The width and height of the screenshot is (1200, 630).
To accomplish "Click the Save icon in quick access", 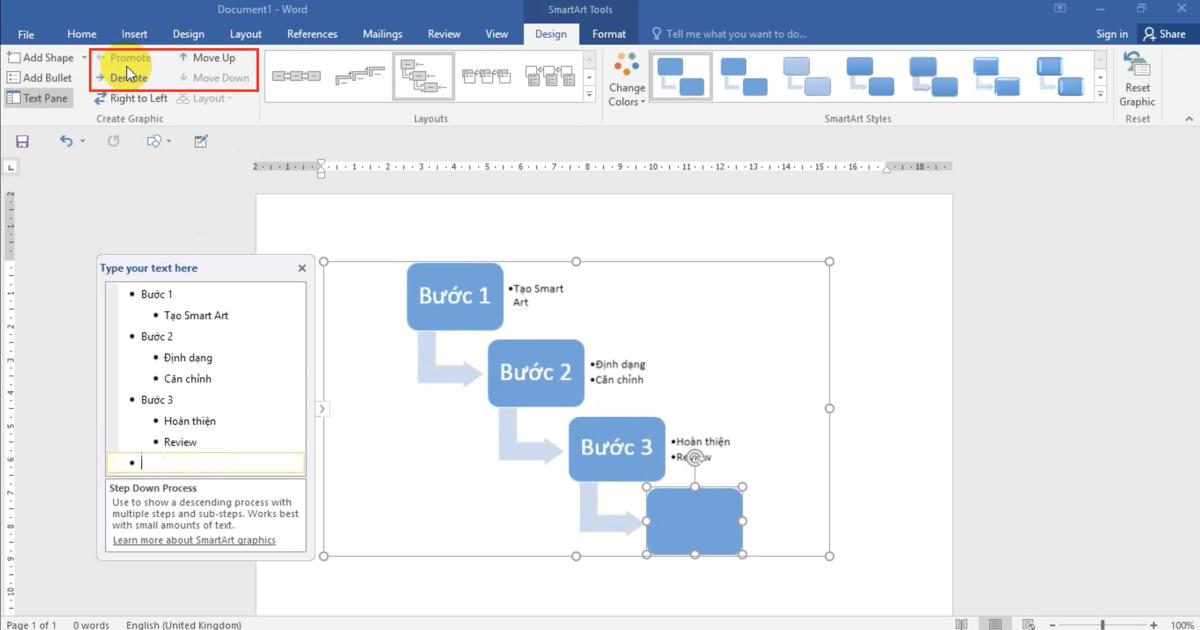I will [22, 142].
